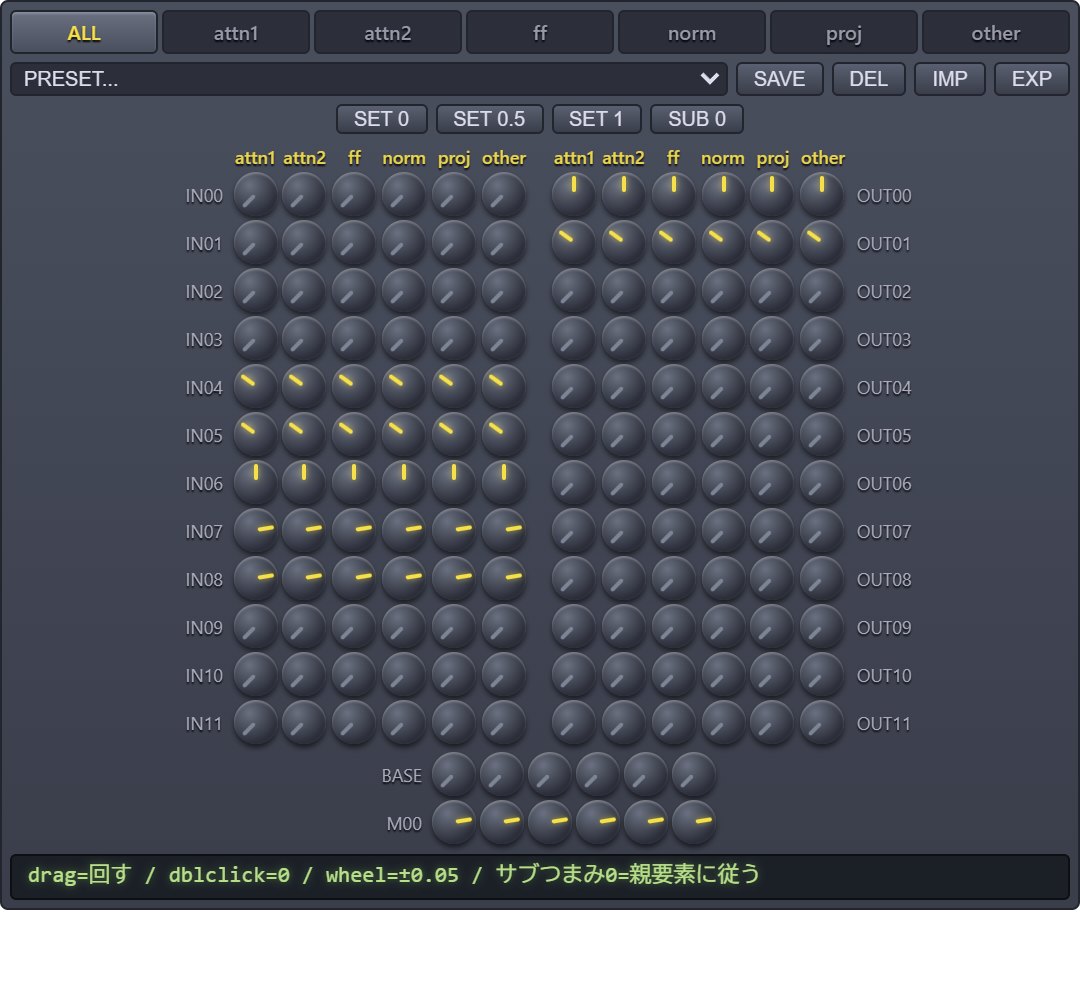Click the IN06 ff knob
This screenshot has height=1008, width=1080.
[x=354, y=483]
